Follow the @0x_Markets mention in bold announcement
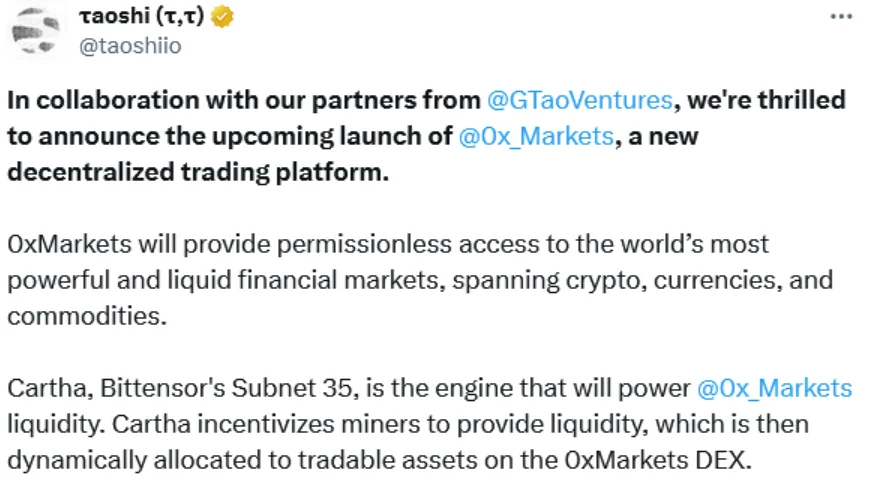Viewport: 879px width, 485px height. pyautogui.click(x=536, y=136)
